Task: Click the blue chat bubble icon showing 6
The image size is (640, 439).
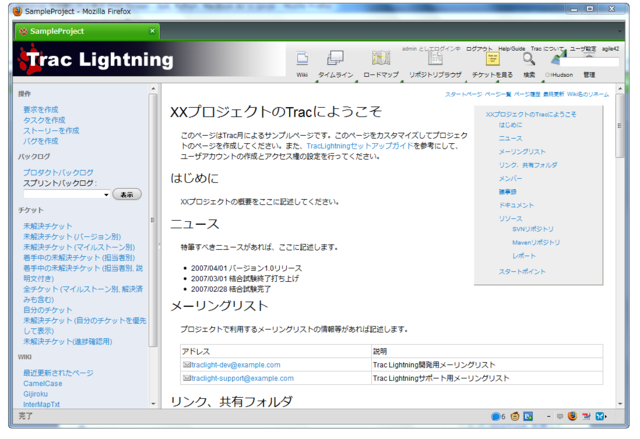Action: [495, 416]
